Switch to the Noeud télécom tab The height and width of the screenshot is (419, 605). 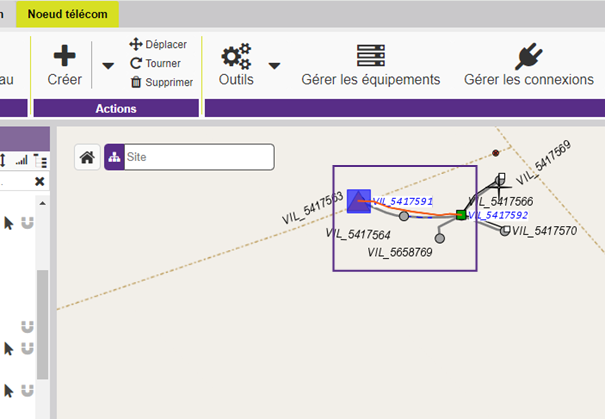(x=69, y=13)
